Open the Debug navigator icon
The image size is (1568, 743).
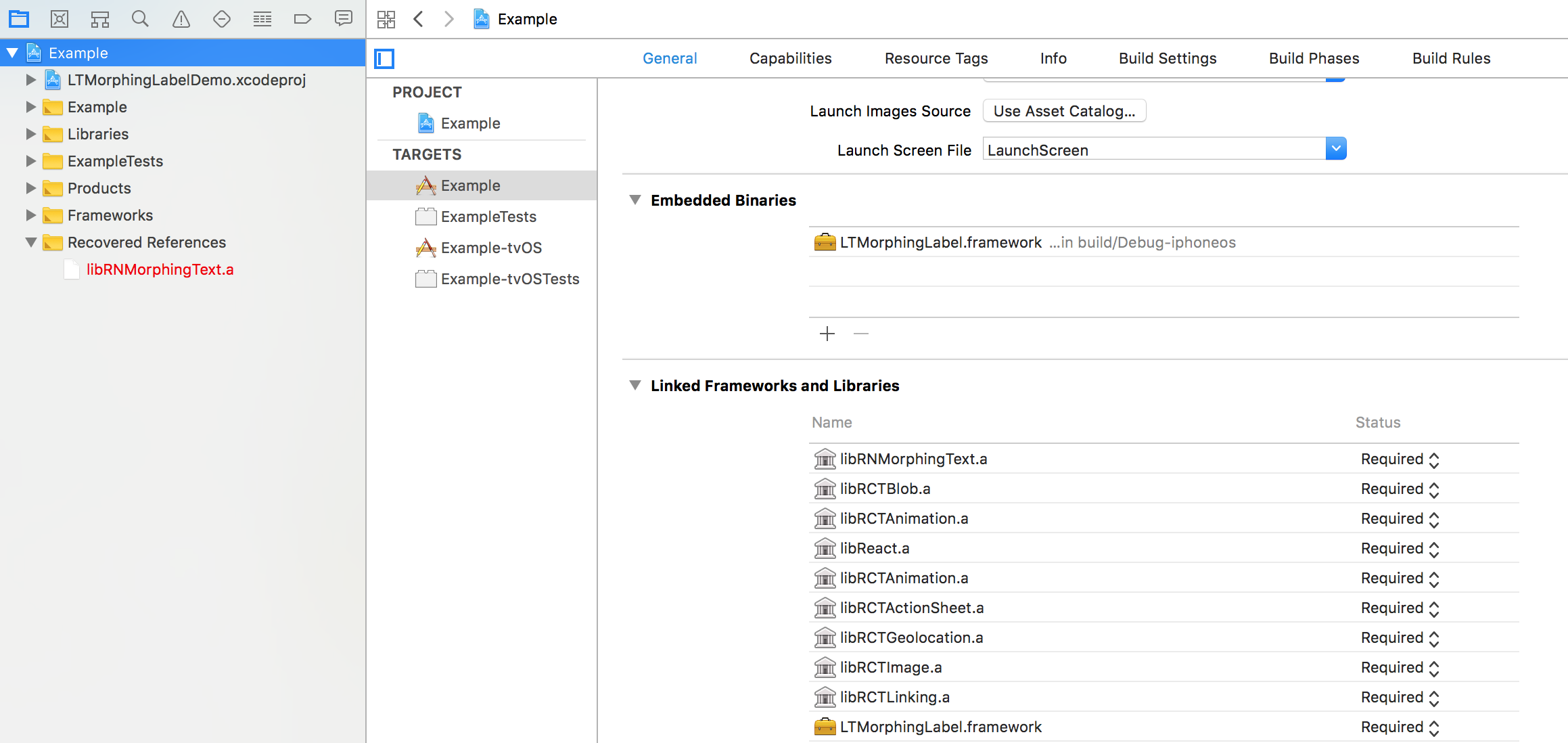pos(262,19)
